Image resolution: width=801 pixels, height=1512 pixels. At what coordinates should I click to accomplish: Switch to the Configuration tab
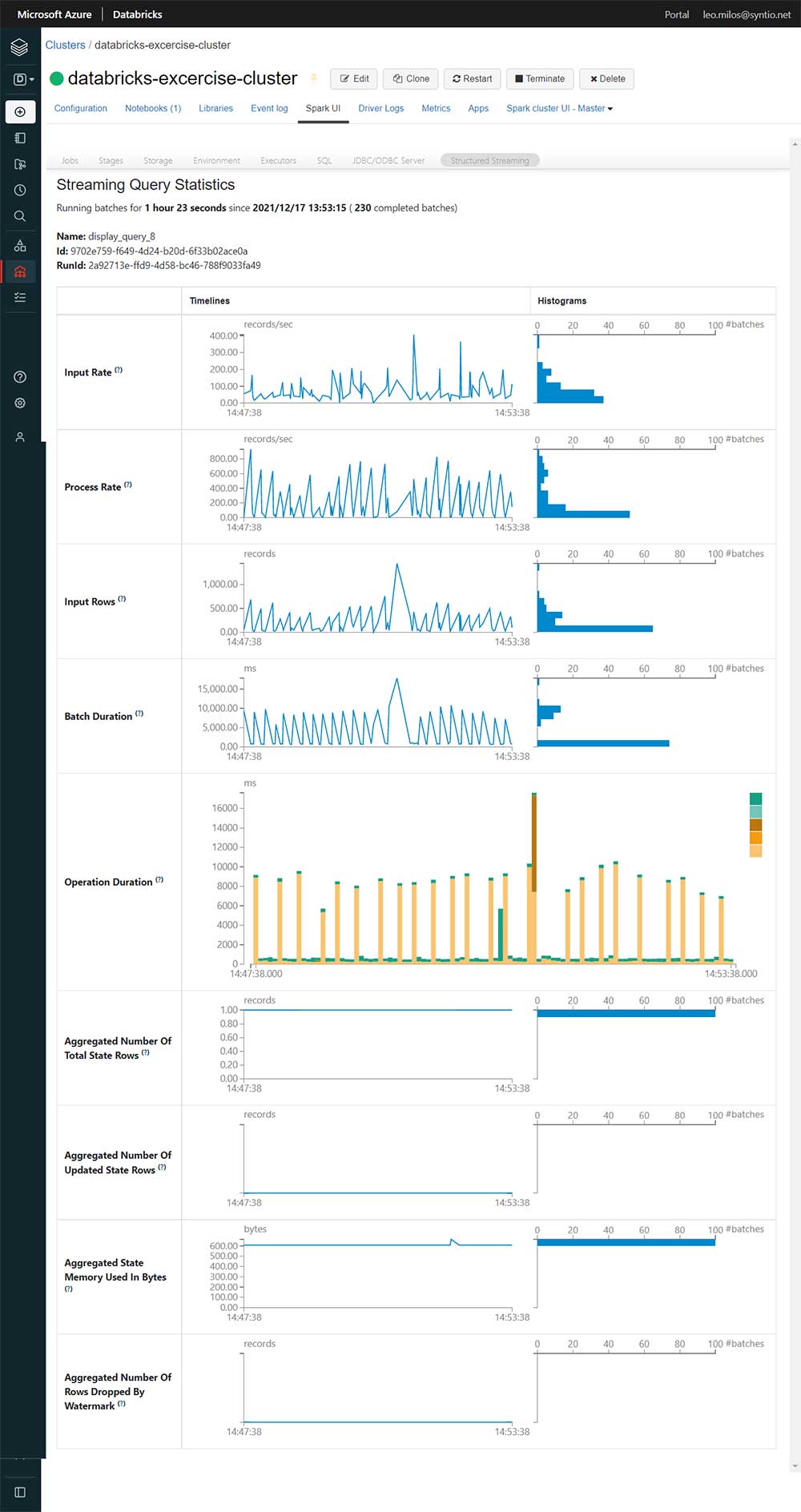[81, 108]
